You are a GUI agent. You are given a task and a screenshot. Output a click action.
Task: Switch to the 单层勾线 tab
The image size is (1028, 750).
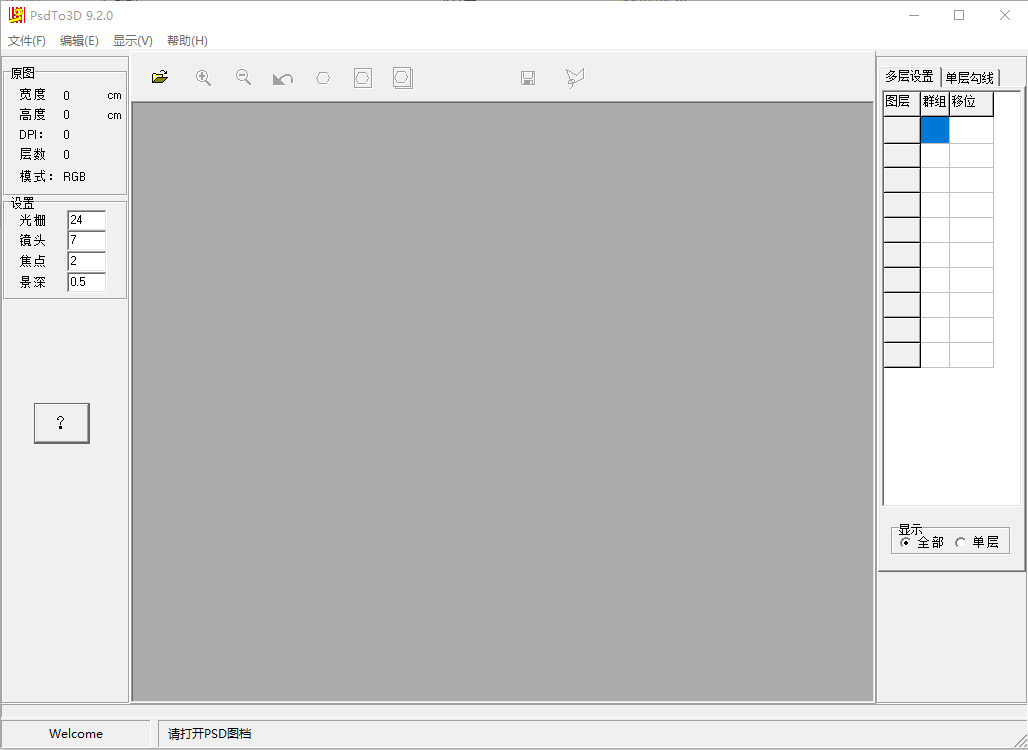970,77
